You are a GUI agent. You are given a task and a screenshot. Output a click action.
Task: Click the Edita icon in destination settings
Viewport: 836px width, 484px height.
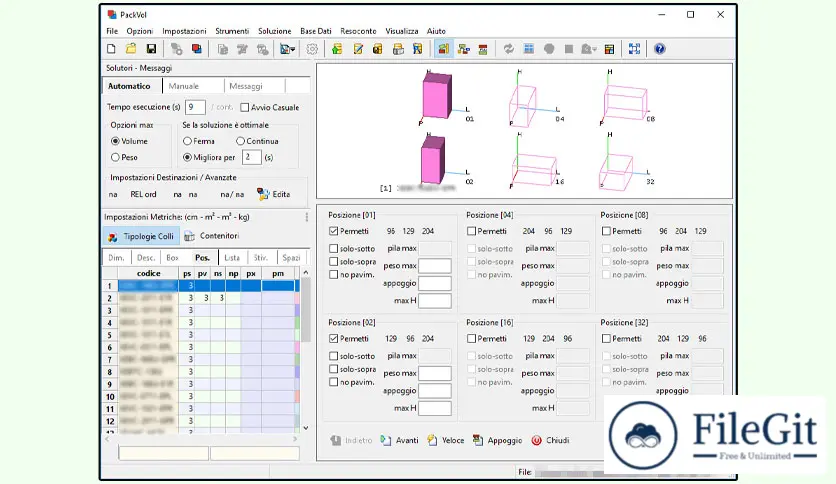pyautogui.click(x=263, y=194)
